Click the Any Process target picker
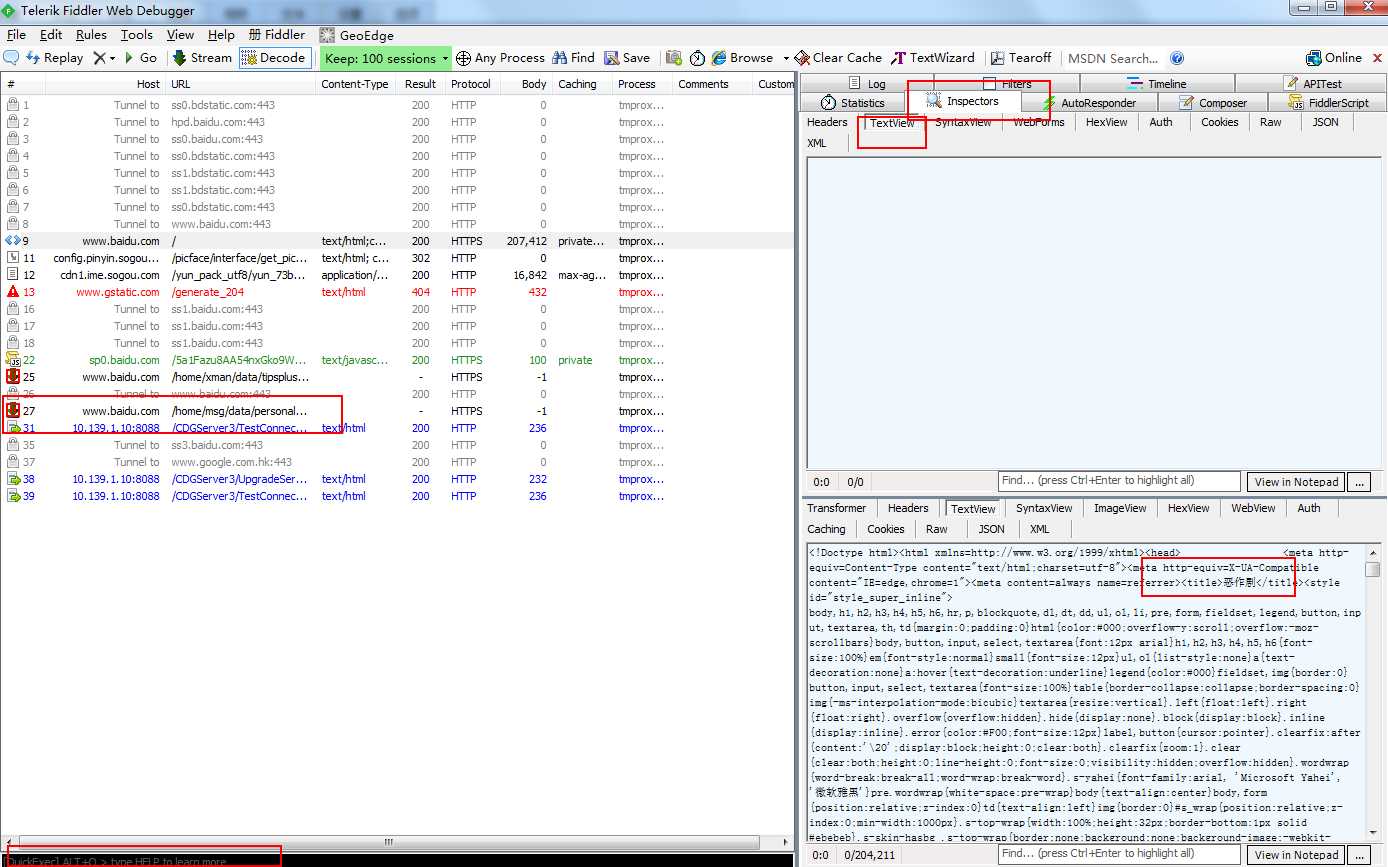The height and width of the screenshot is (867, 1388). 500,58
